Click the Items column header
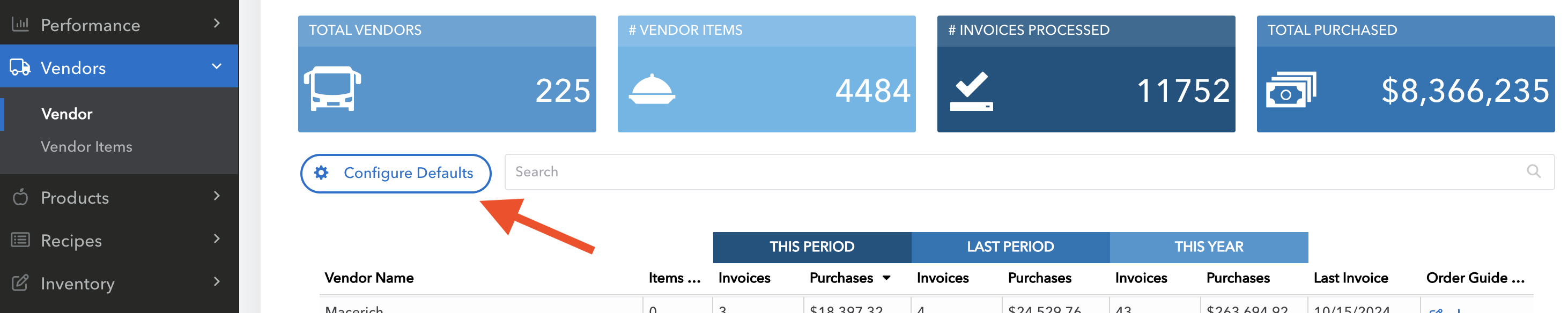The image size is (1568, 313). [x=675, y=278]
